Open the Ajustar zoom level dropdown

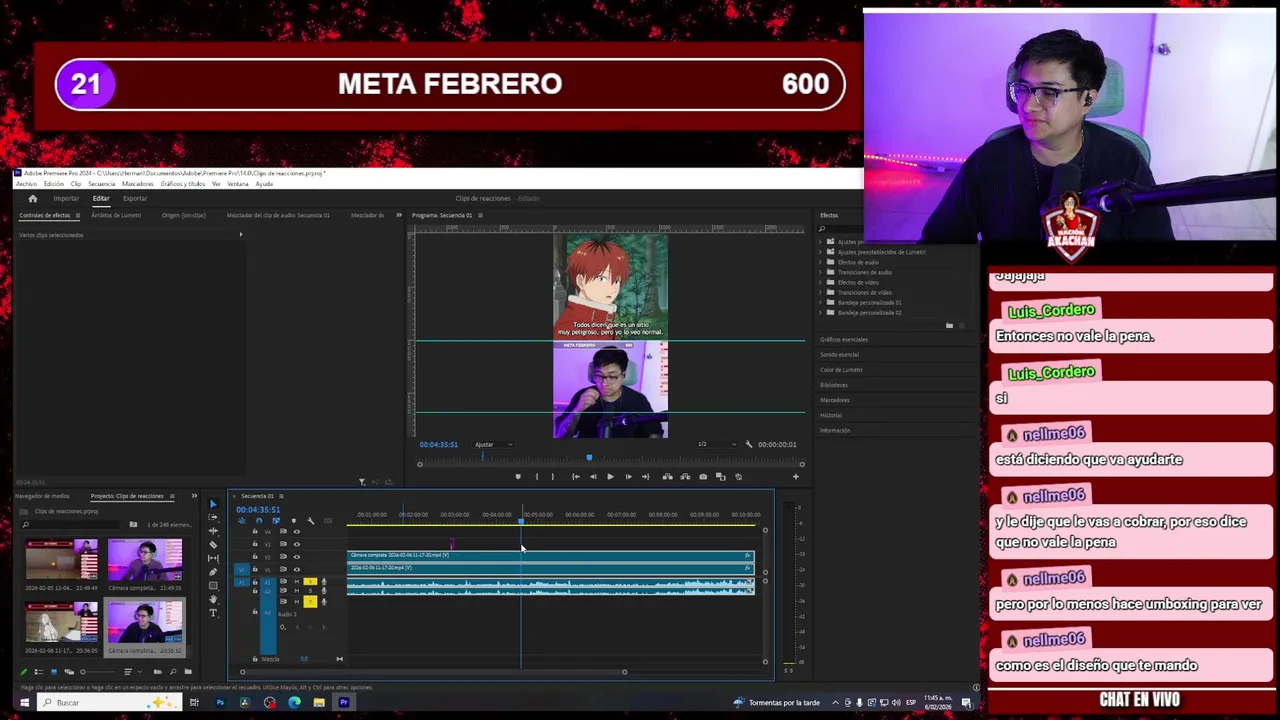coord(493,444)
